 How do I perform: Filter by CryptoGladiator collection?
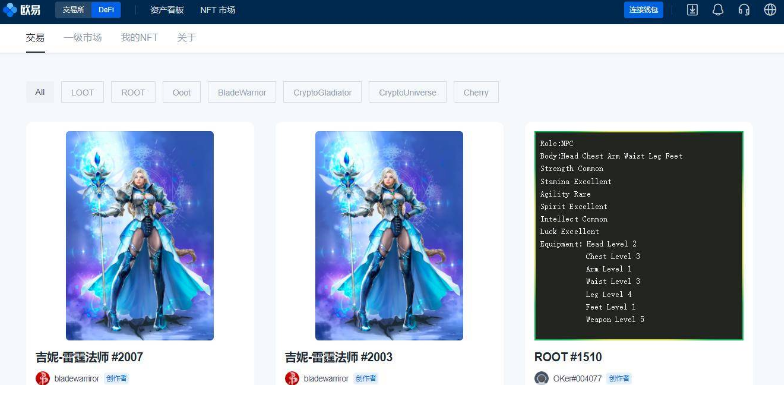322,92
